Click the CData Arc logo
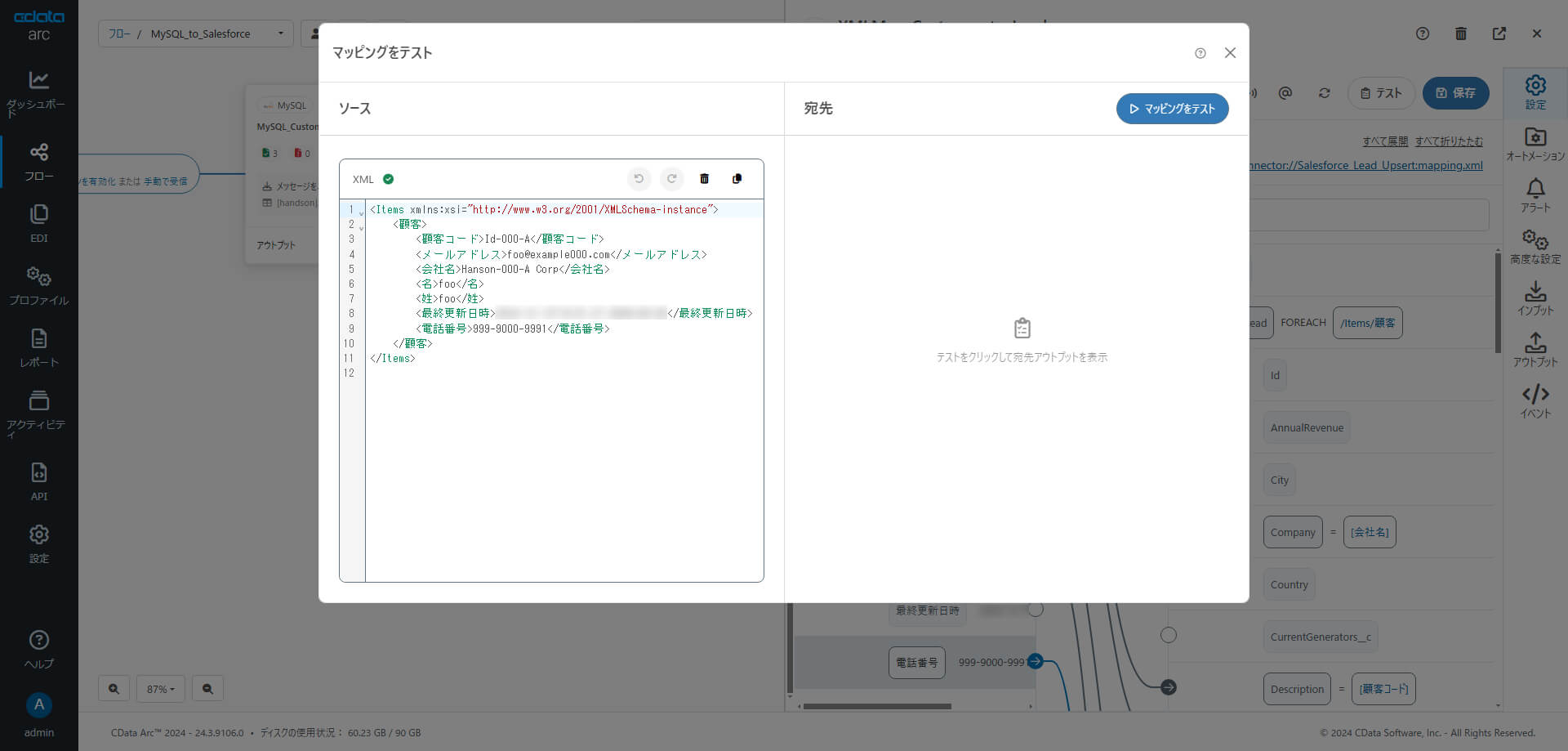This screenshot has height=751, width=1568. [x=38, y=25]
